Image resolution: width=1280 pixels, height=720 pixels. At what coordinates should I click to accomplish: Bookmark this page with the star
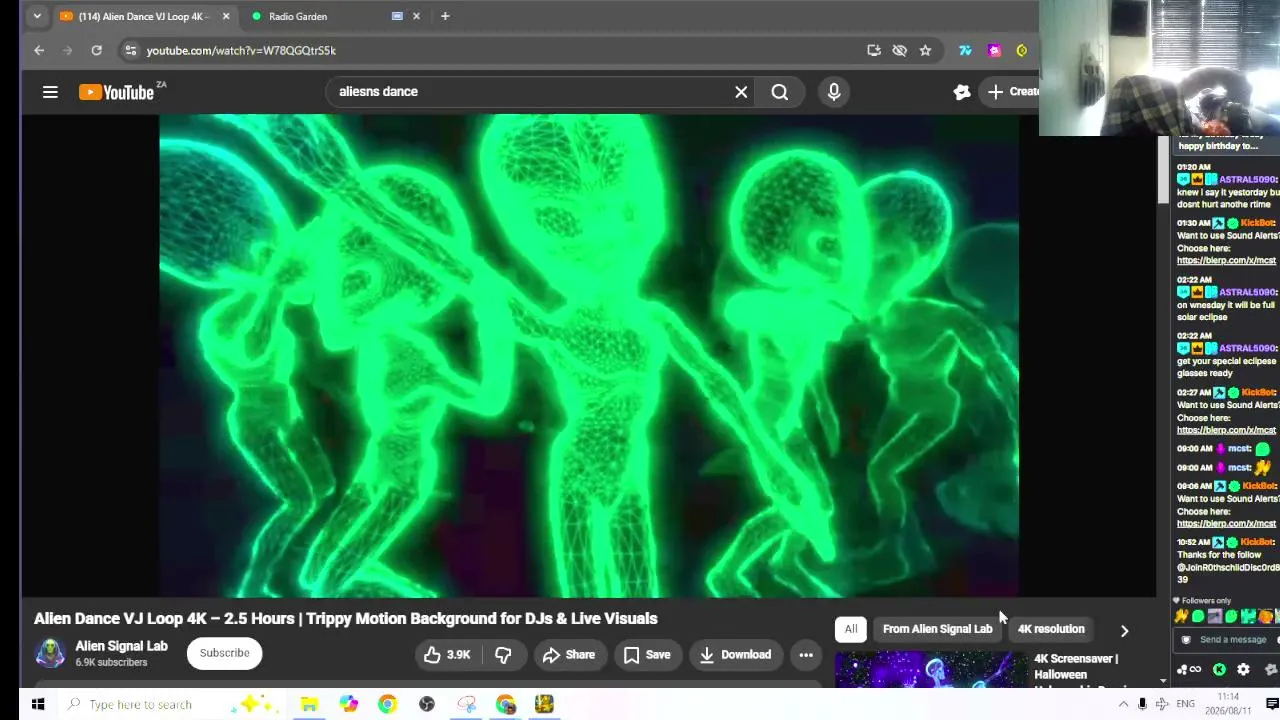coord(926,50)
